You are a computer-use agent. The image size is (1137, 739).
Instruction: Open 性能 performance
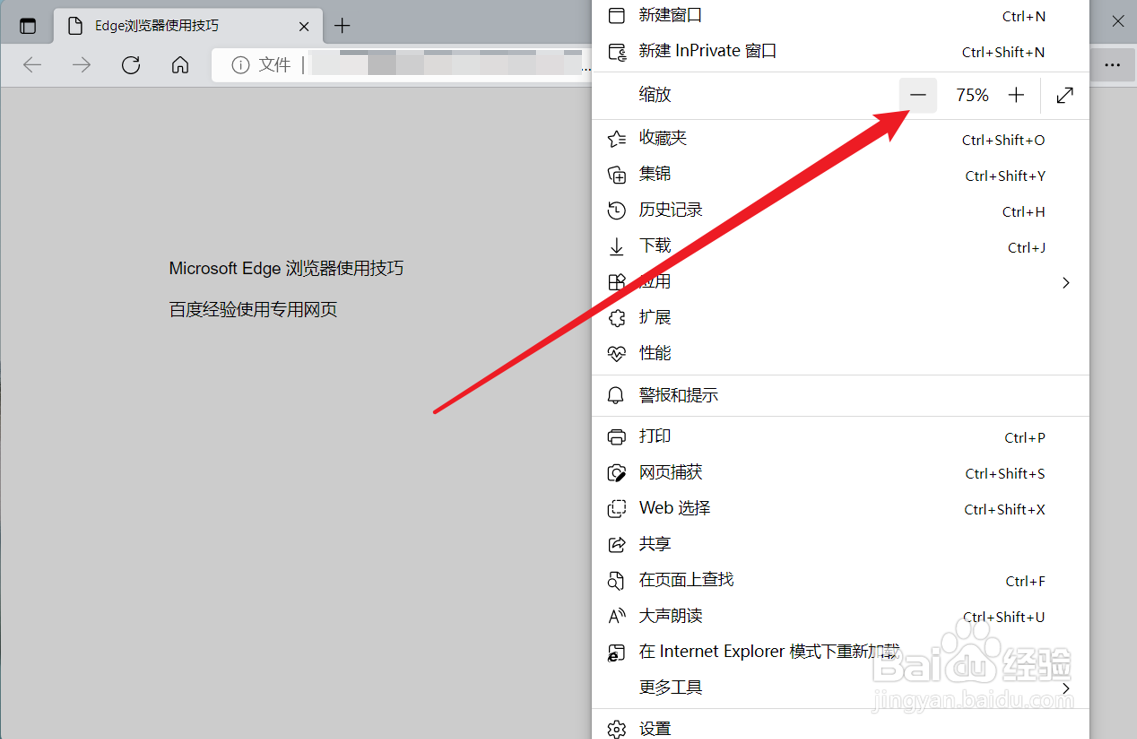pyautogui.click(x=840, y=354)
